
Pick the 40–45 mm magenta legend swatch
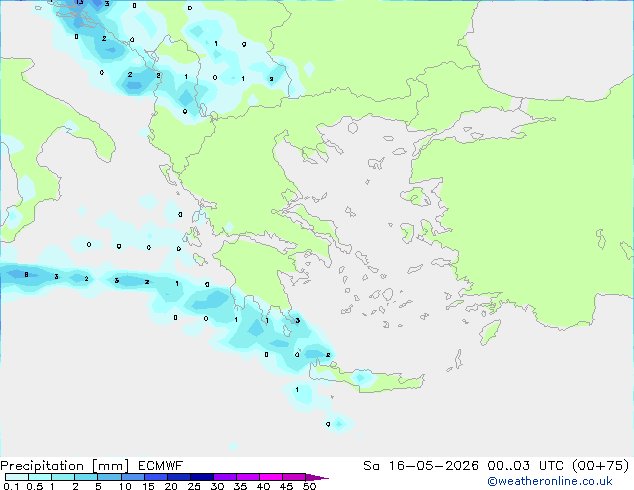(271, 477)
